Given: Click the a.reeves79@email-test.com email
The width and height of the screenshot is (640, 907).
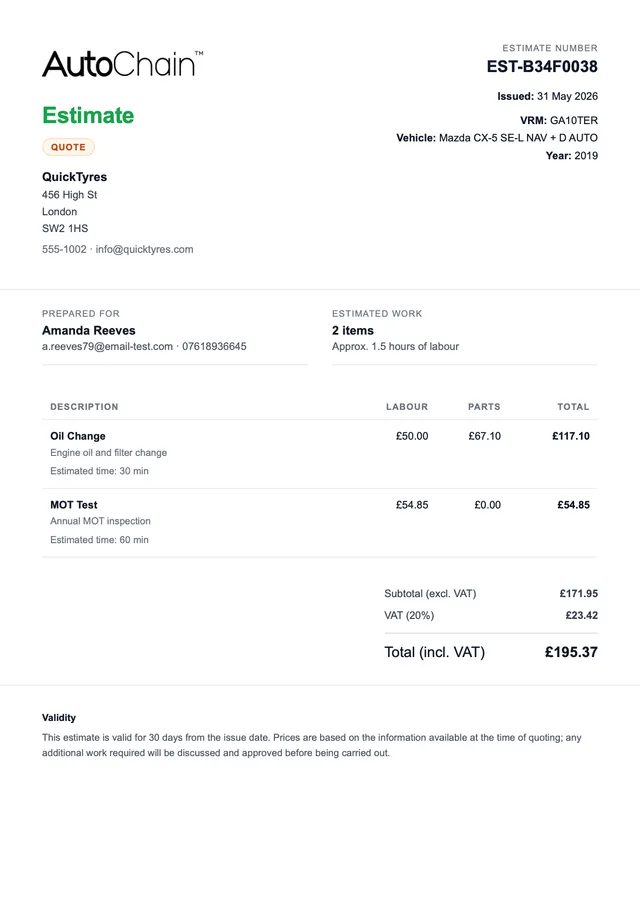Looking at the screenshot, I should [107, 346].
